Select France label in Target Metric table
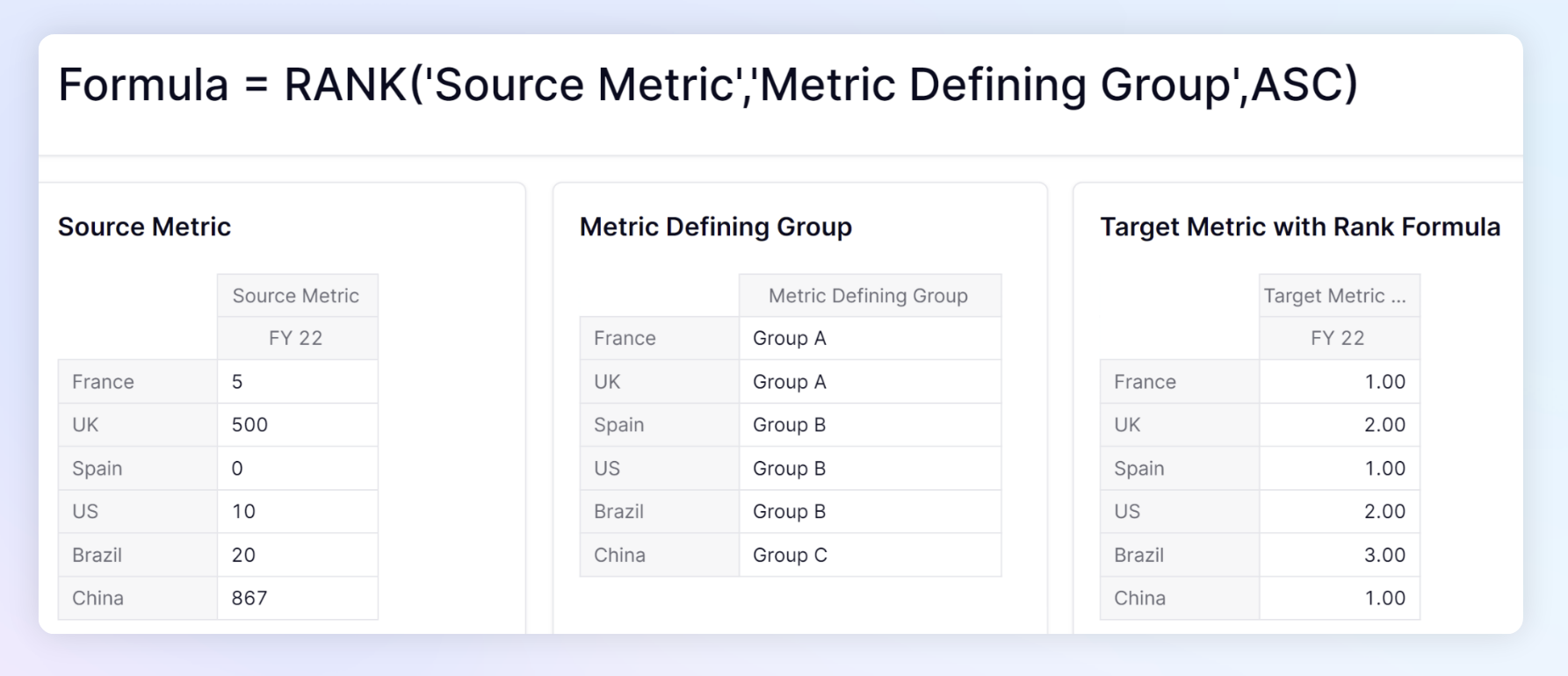Image resolution: width=1568 pixels, height=676 pixels. pyautogui.click(x=1180, y=382)
